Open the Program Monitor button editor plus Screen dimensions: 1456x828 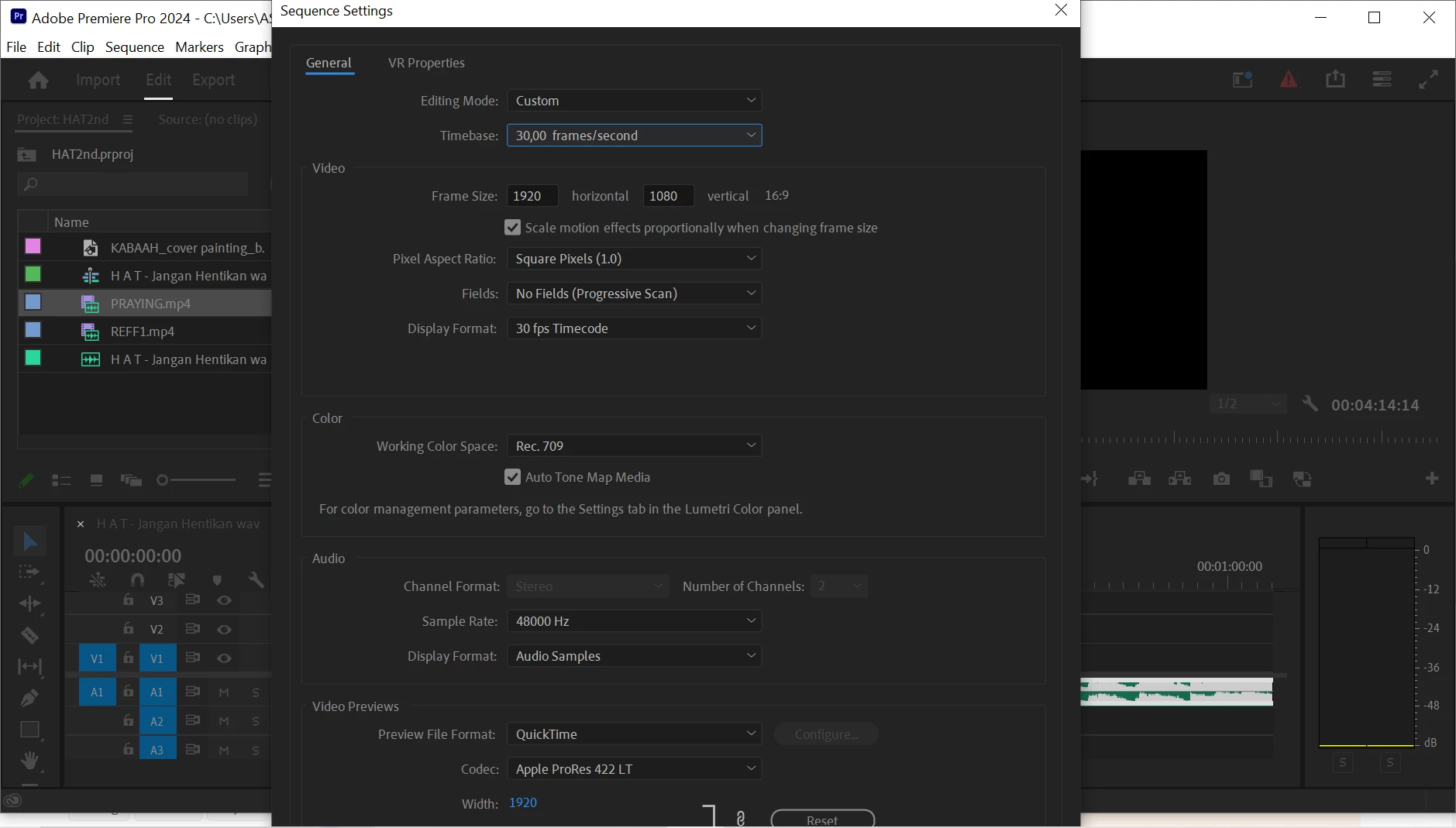click(1432, 479)
